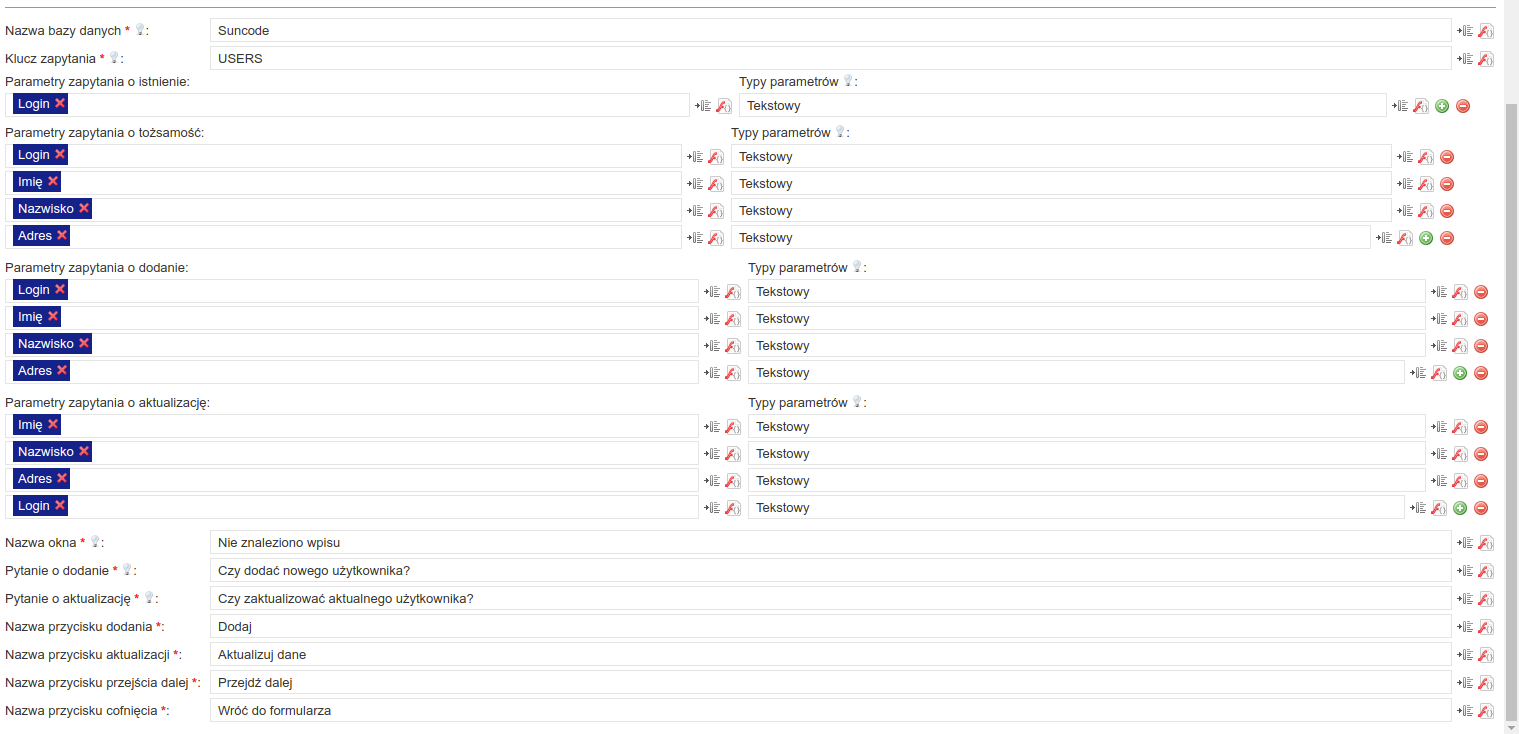Show hint bulb next to Klucz zapytania

114,58
